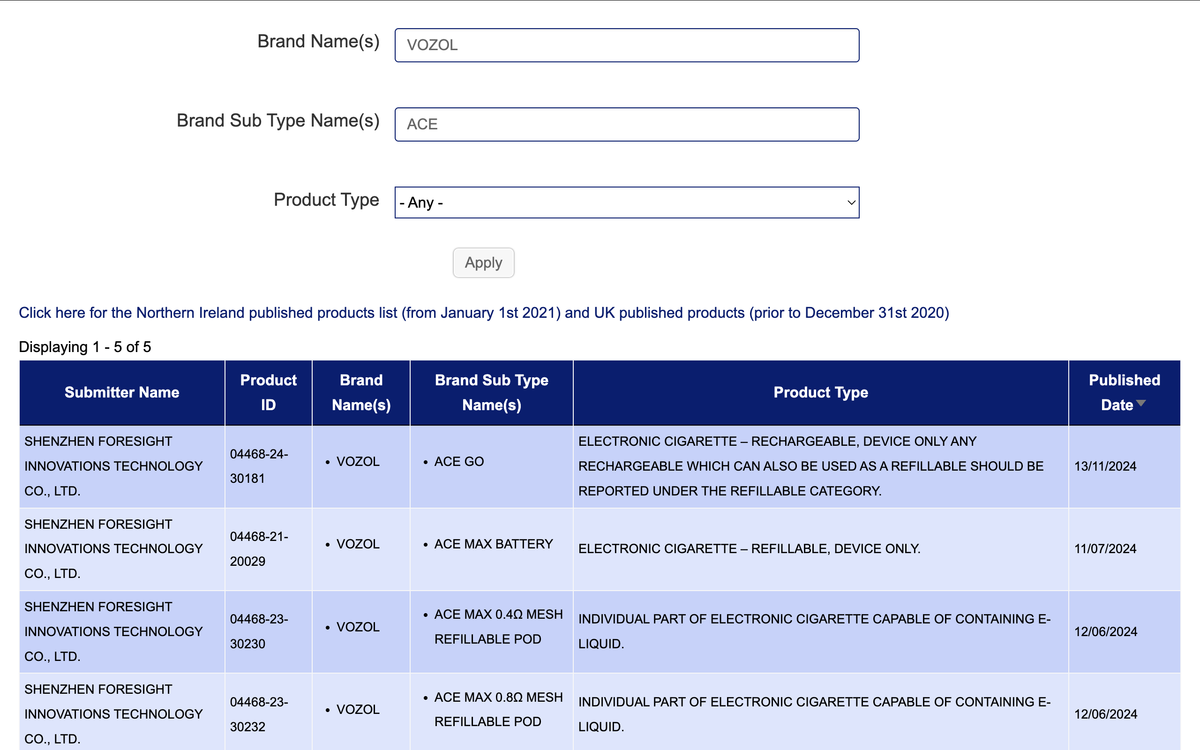Click VOZOL brand in the 0.8Ω pod row
This screenshot has width=1200, height=750.
pyautogui.click(x=358, y=709)
